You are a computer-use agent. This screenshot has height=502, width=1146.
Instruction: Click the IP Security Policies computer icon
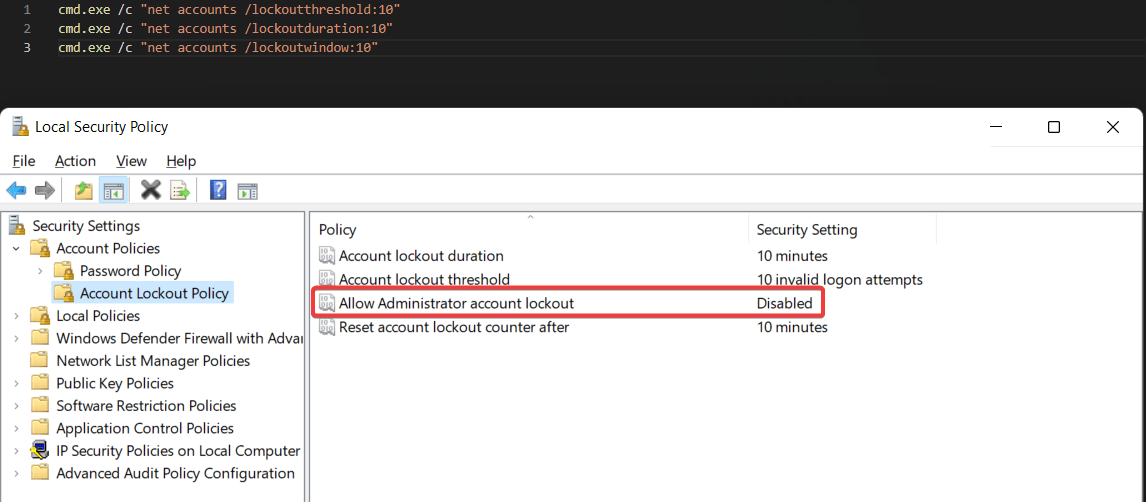pos(40,451)
